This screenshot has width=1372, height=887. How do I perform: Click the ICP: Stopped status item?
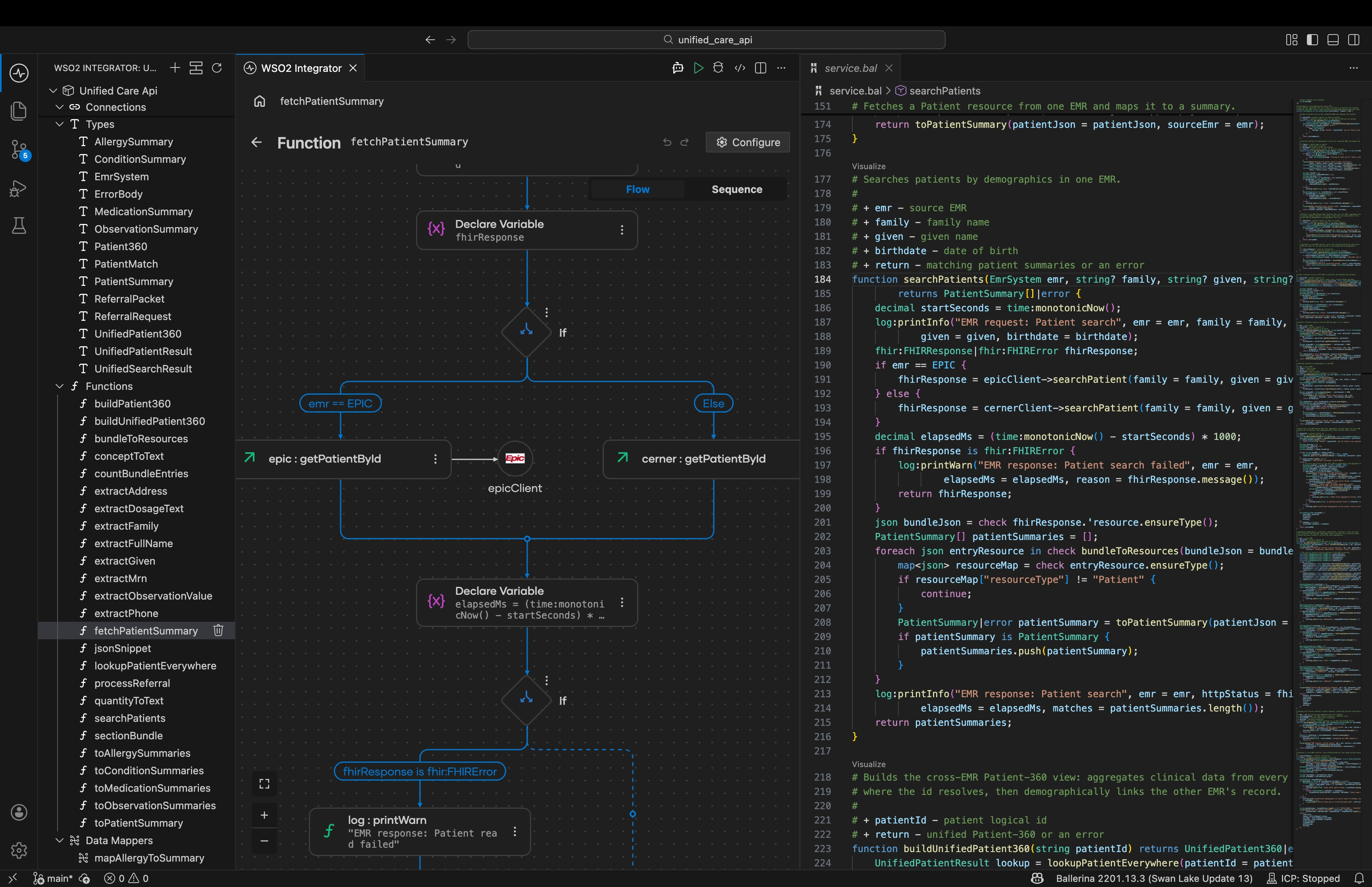[x=1303, y=878]
